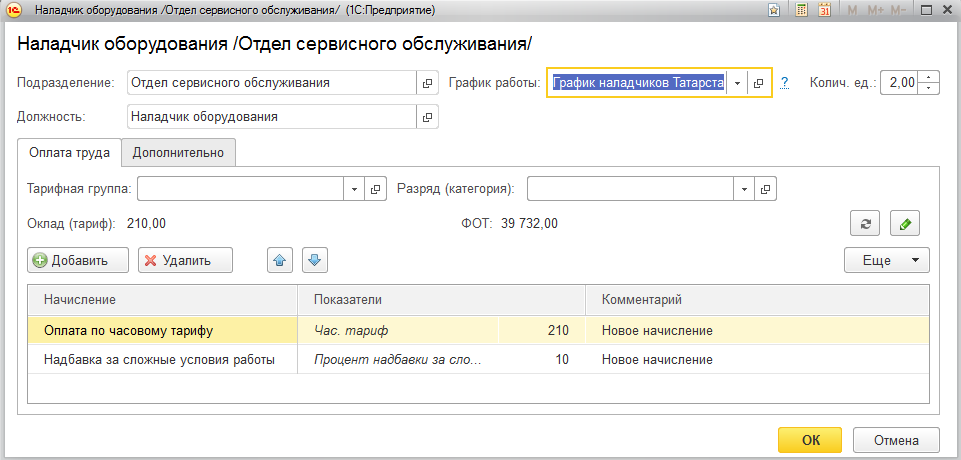Screen dimensions: 961x460
Task: Click the green pencil edit icon
Action: point(905,224)
